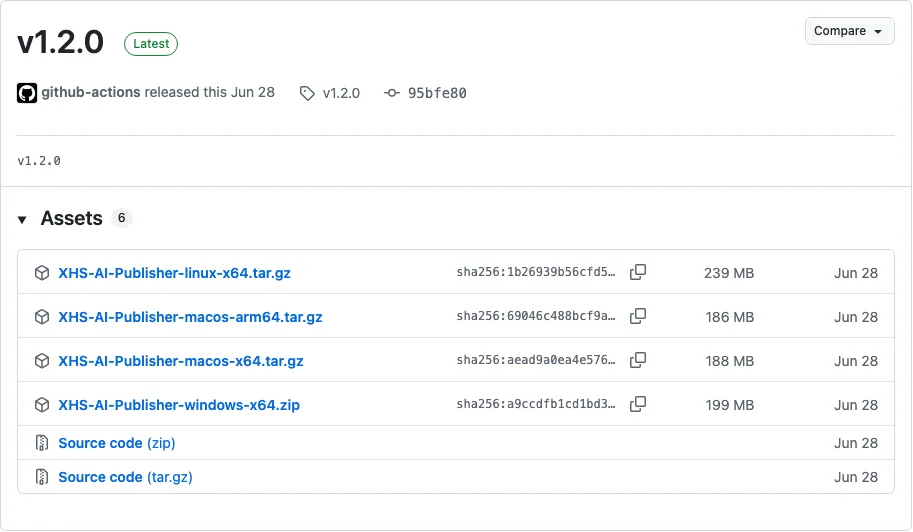
Task: Download Source code (tar.gz)
Action: click(125, 477)
